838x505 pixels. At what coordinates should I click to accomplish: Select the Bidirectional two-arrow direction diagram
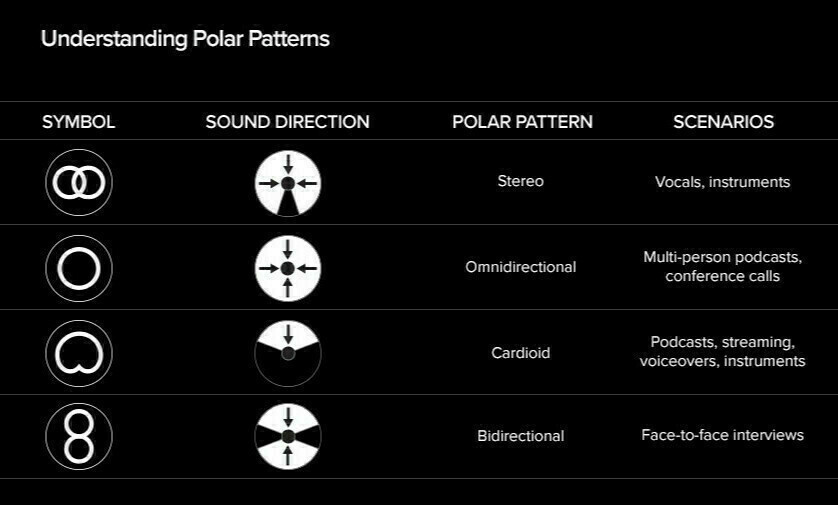(x=288, y=437)
